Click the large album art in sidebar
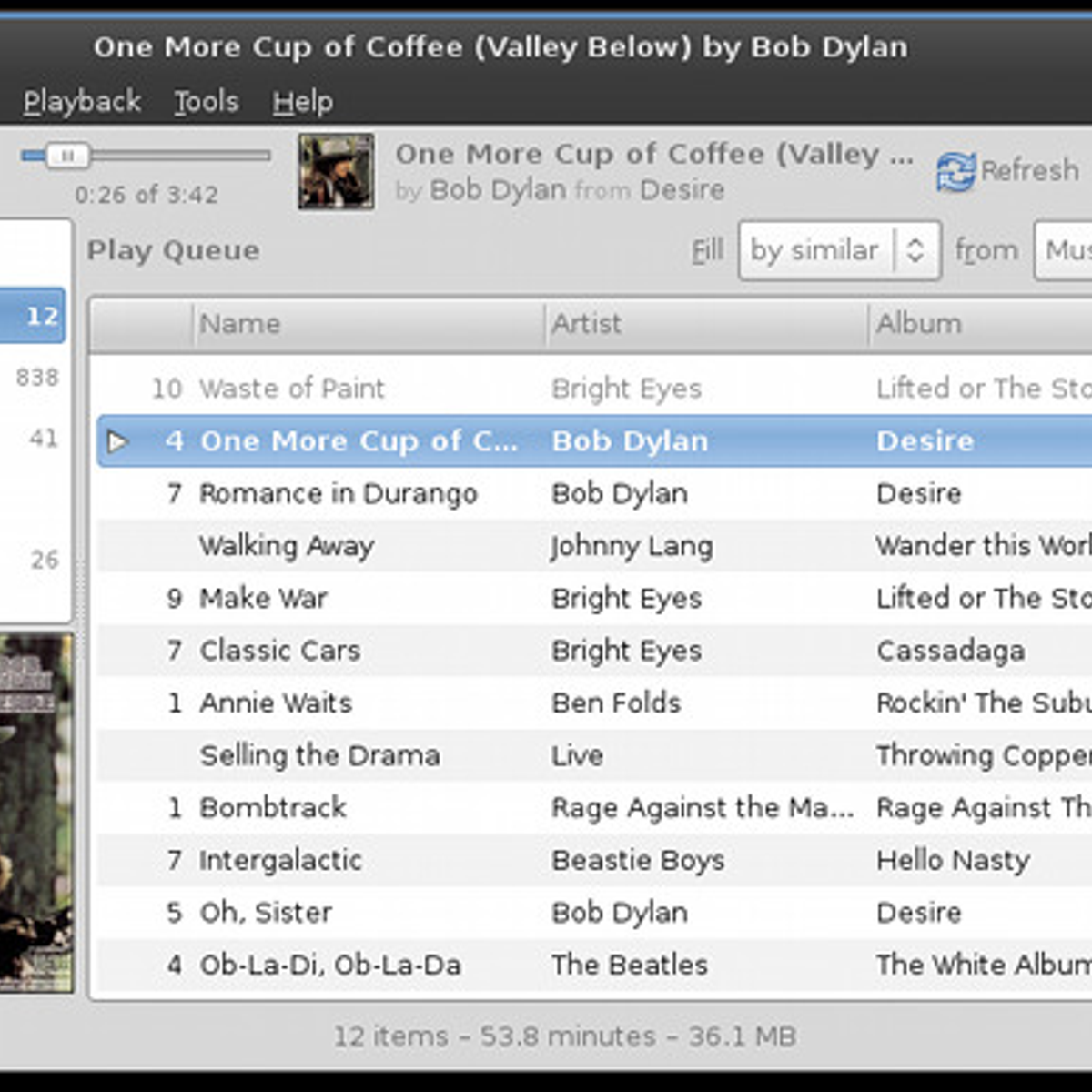The width and height of the screenshot is (1092, 1092). [35, 813]
